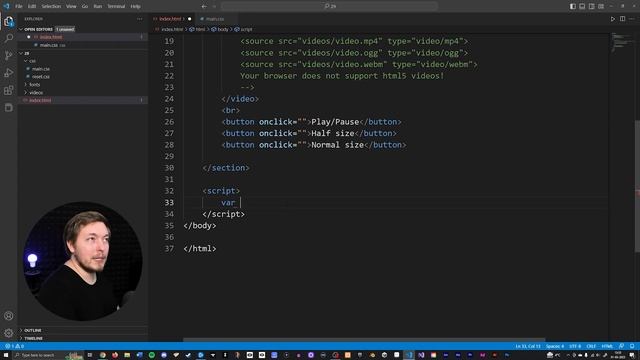Place cursor on line 26 Play/Pause text
The image size is (640, 360).
pyautogui.click(x=335, y=122)
